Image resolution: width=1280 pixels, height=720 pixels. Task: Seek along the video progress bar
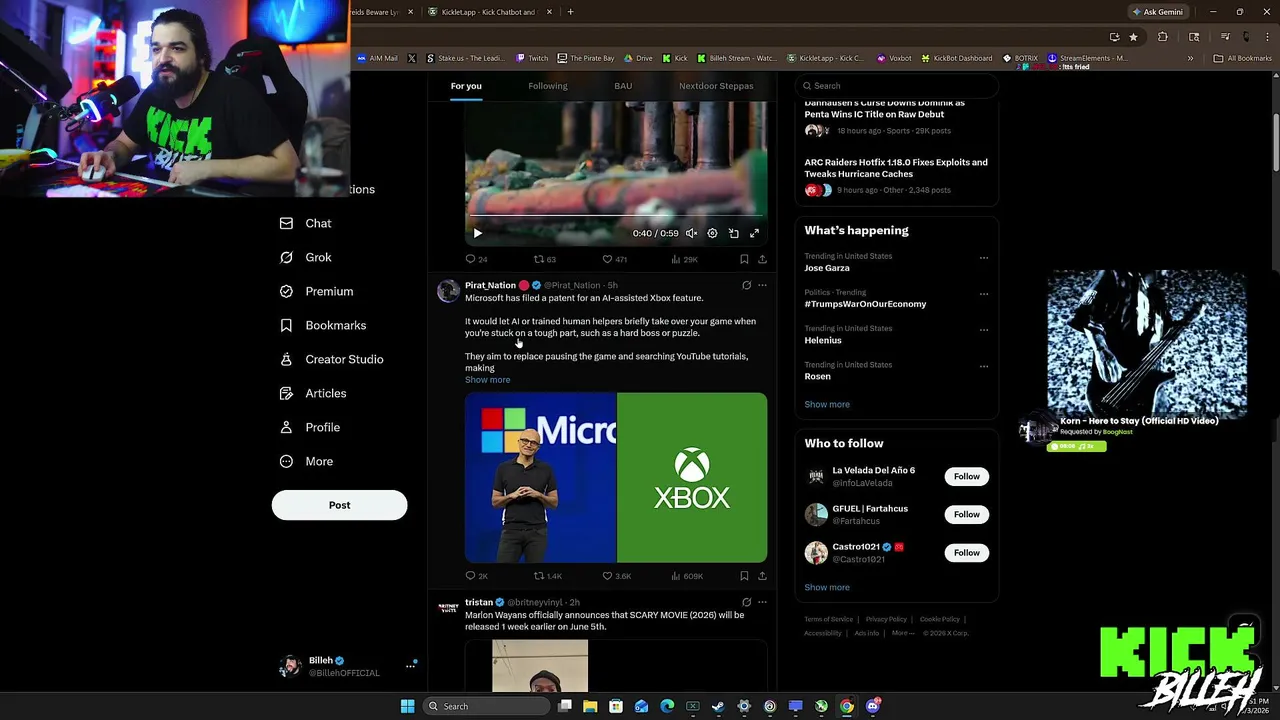point(616,216)
